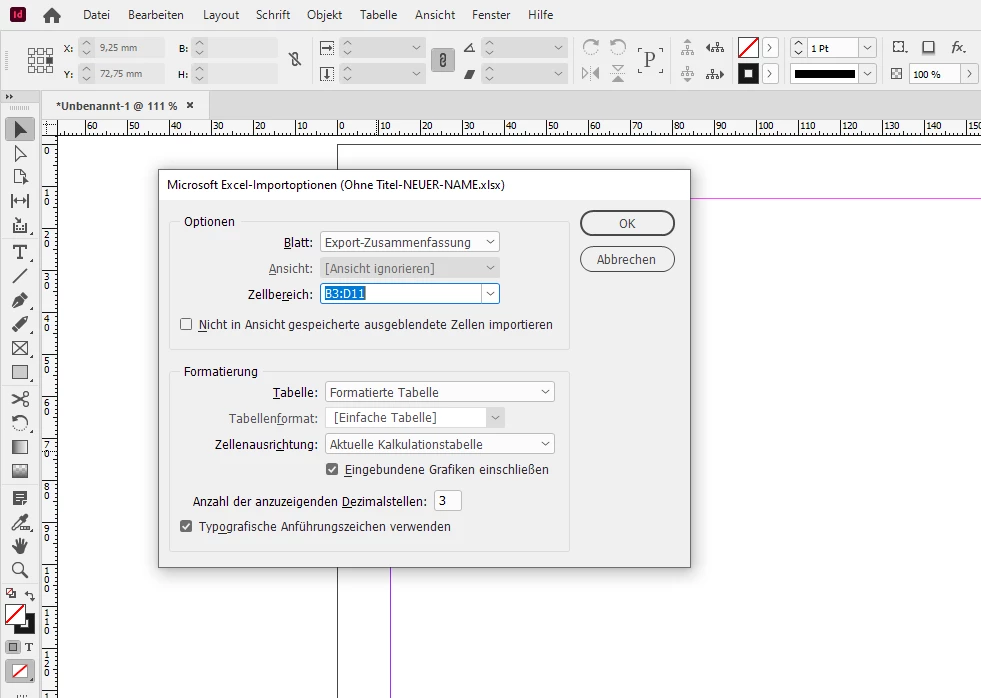Screen dimensions: 981x698
Task: Open the Layout menu
Action: (221, 15)
